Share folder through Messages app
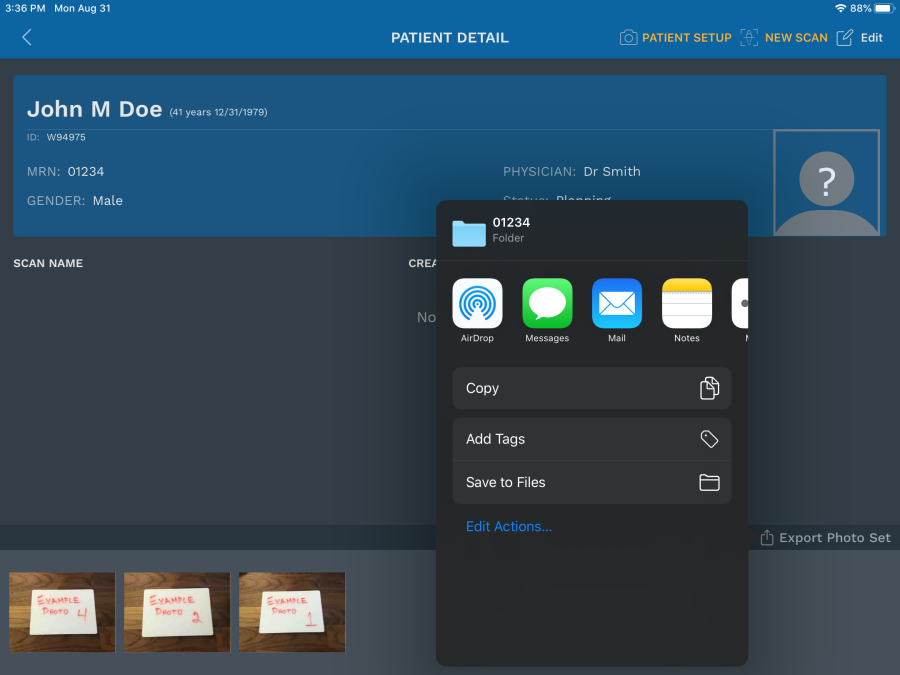 pos(547,304)
